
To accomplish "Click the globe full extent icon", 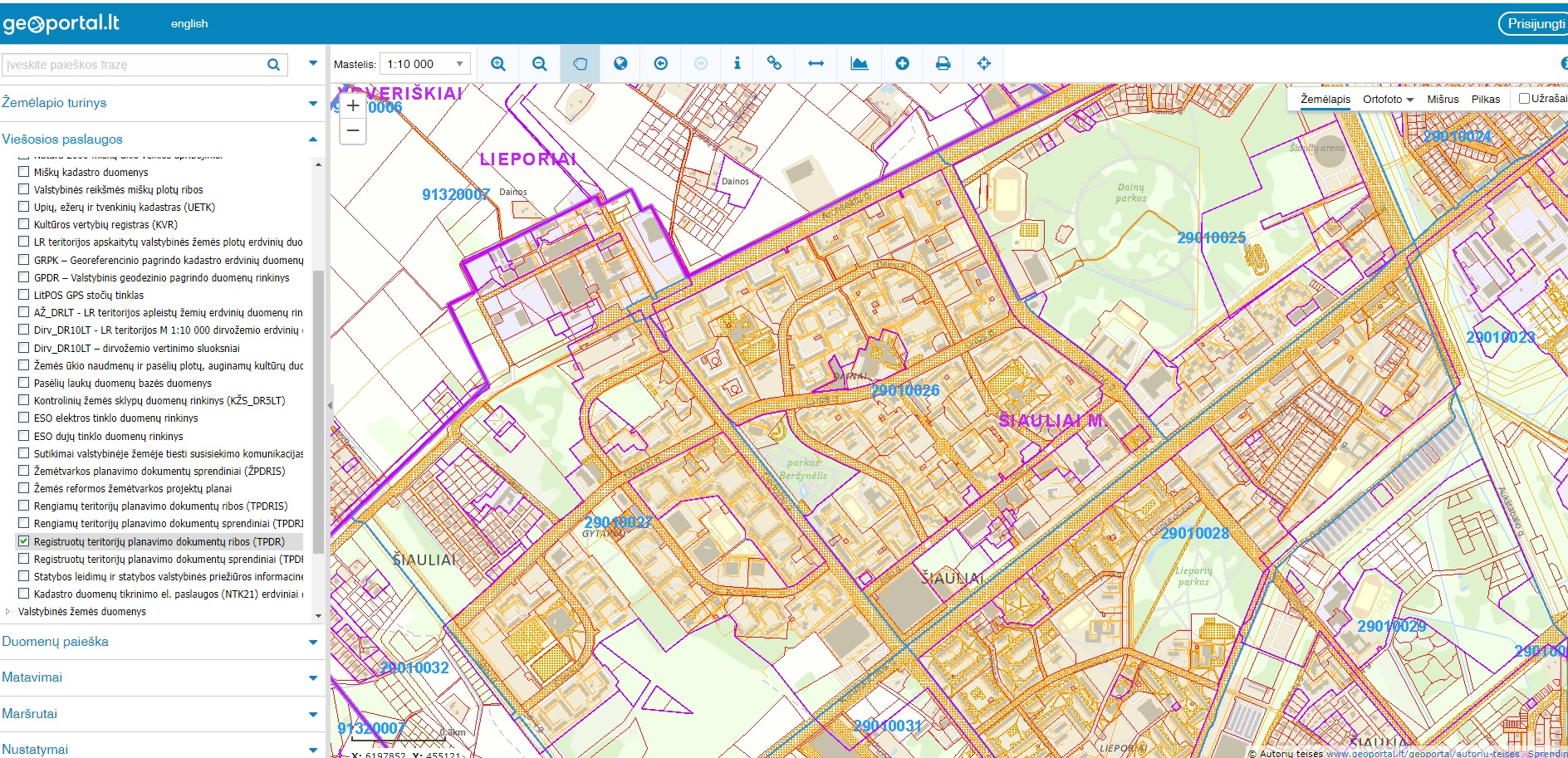I will [x=620, y=64].
